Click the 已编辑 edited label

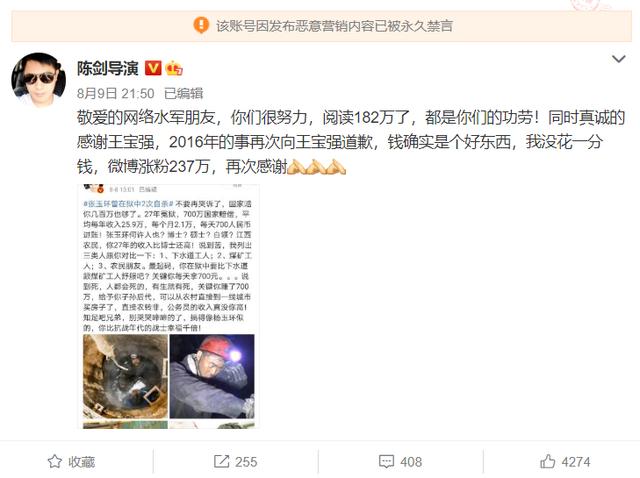point(183,93)
